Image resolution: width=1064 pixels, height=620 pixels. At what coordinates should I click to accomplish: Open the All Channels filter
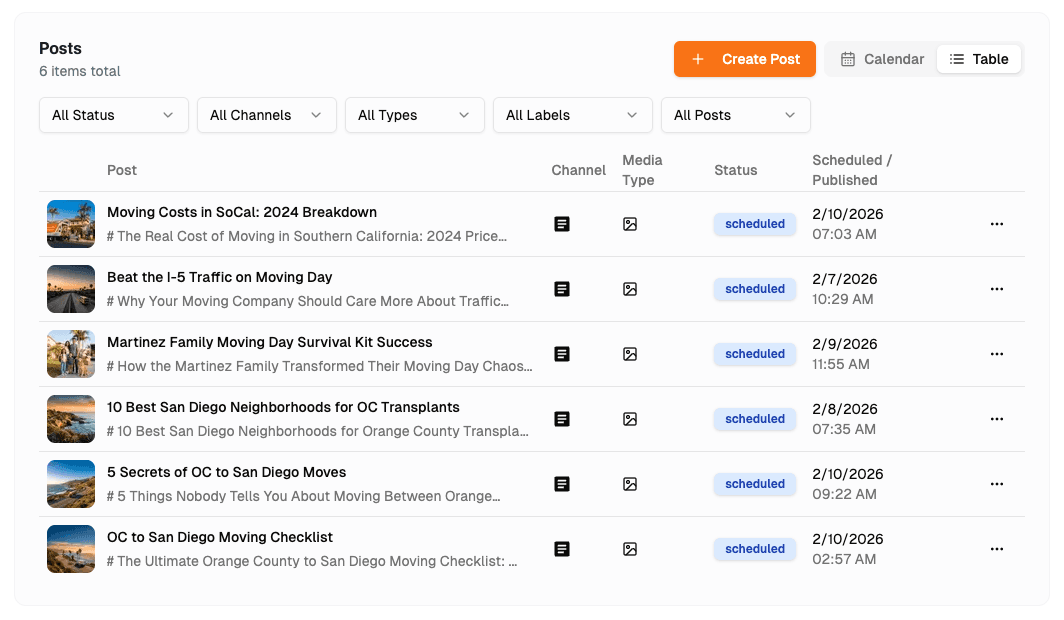266,115
